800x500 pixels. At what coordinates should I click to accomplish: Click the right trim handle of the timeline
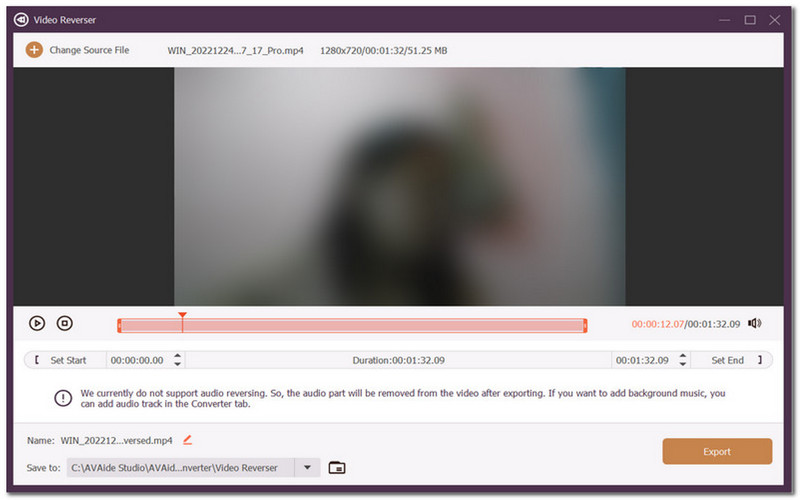pos(585,325)
